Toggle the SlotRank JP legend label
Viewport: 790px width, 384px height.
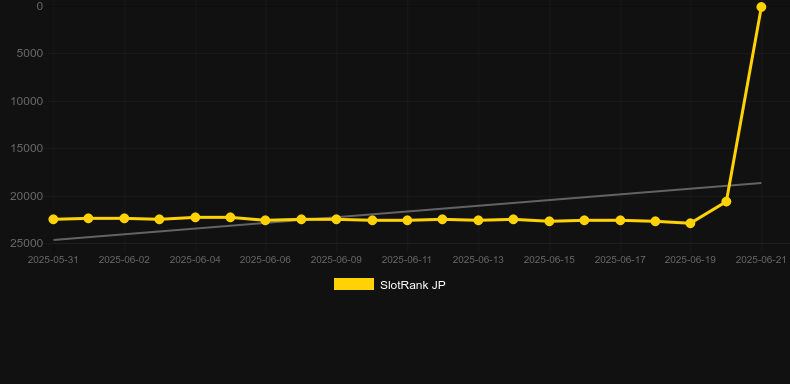413,285
